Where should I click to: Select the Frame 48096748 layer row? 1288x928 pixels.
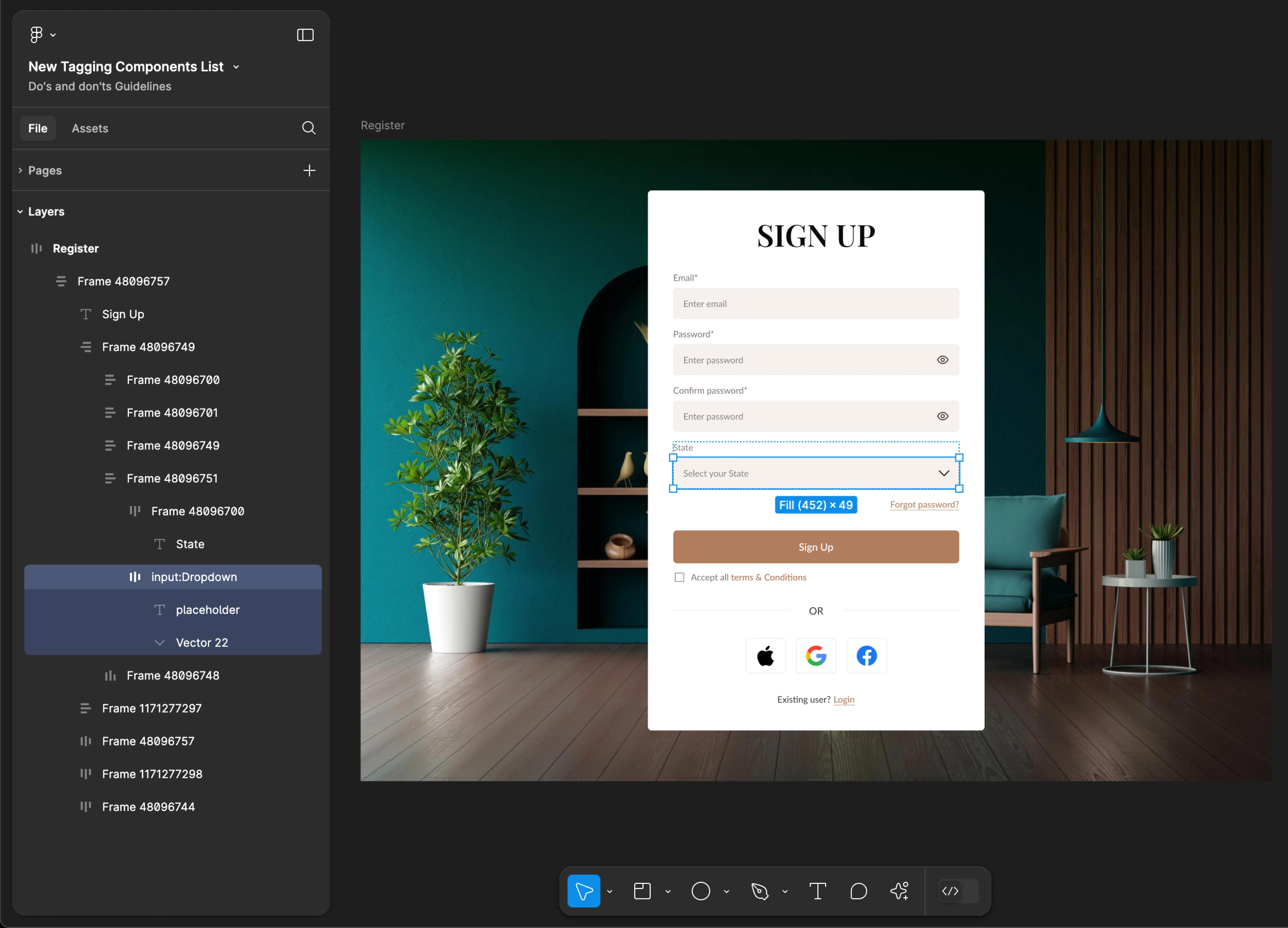[x=173, y=675]
